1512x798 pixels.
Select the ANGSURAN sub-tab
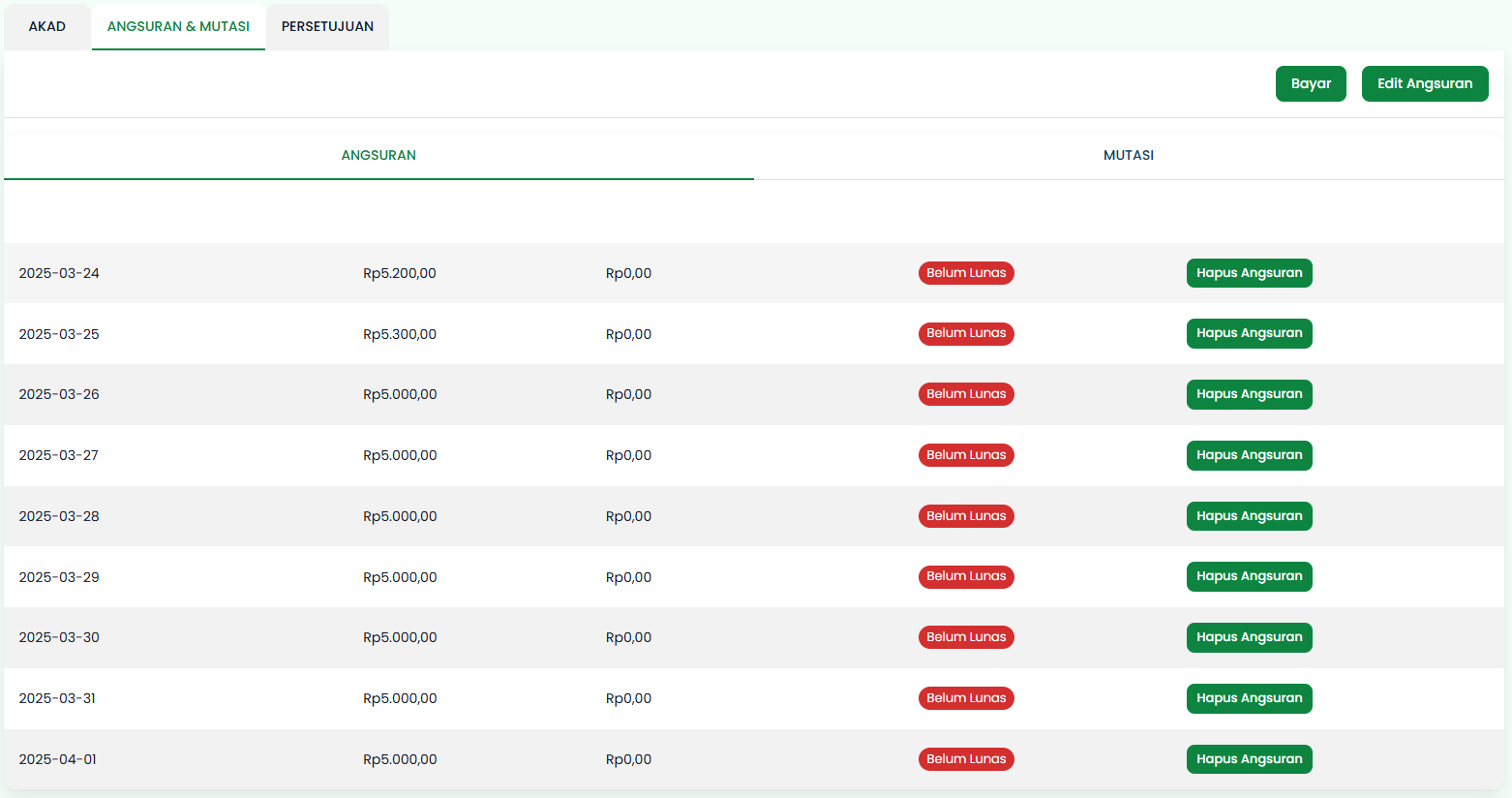pyautogui.click(x=378, y=155)
